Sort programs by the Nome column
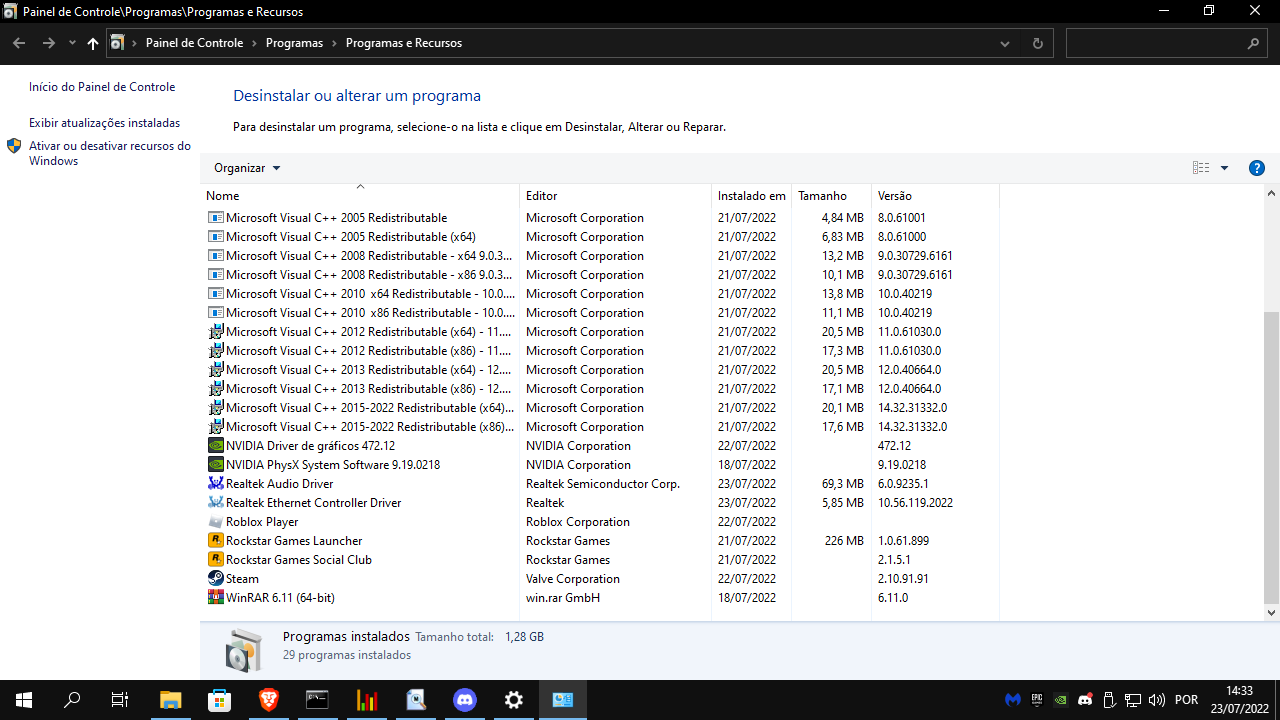Image resolution: width=1280 pixels, height=720 pixels. [x=360, y=195]
